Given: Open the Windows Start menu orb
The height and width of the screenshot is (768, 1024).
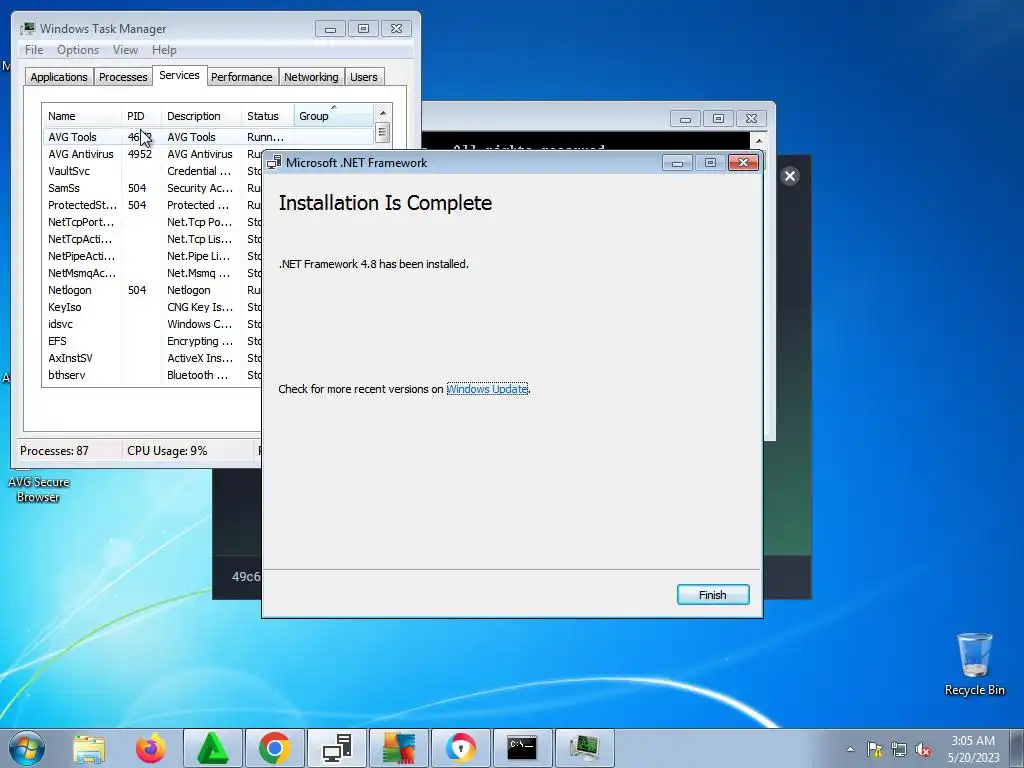Looking at the screenshot, I should 26,748.
